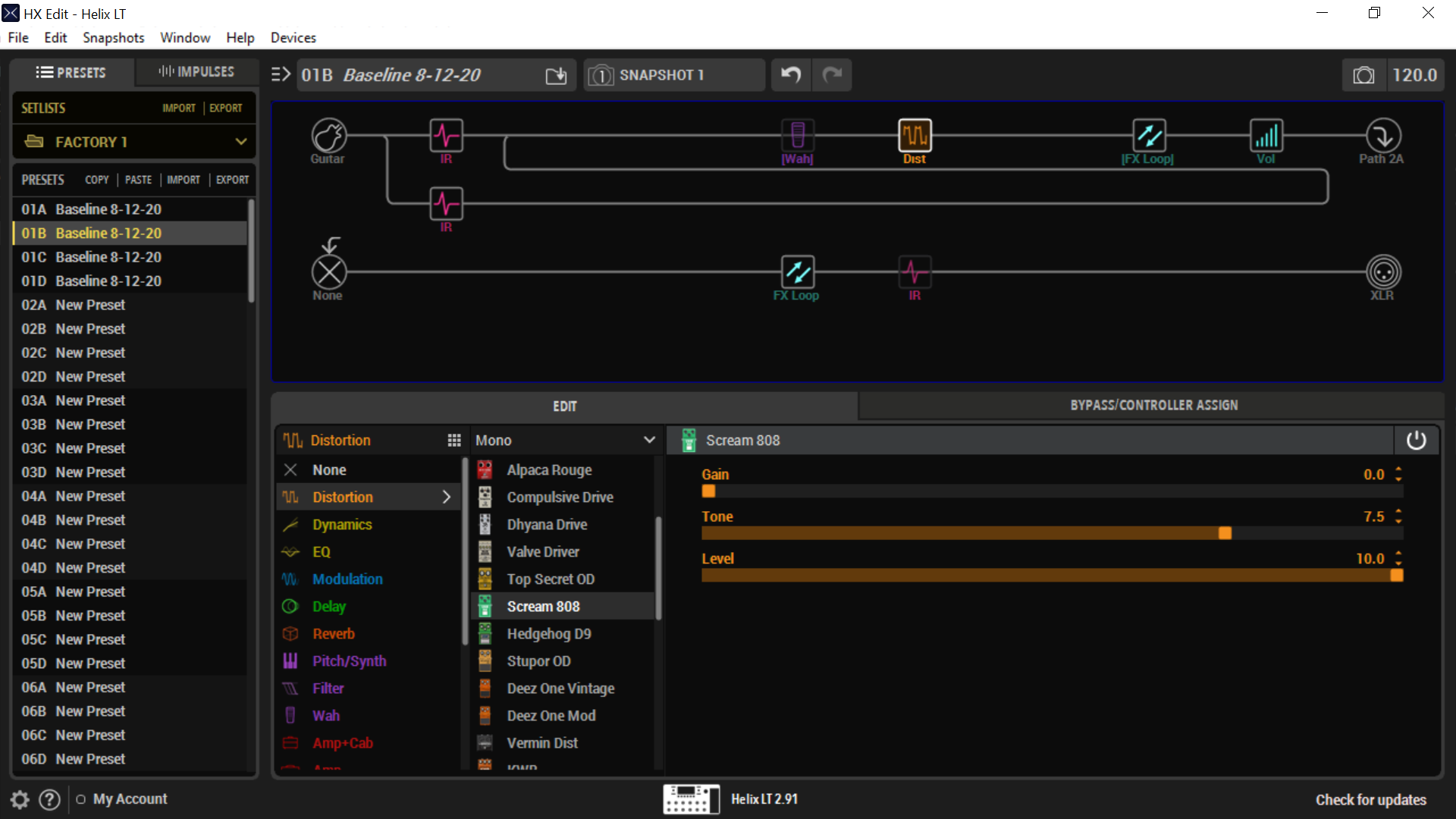Select the top IR block on Path 1A
The height and width of the screenshot is (819, 1456).
coord(446,136)
